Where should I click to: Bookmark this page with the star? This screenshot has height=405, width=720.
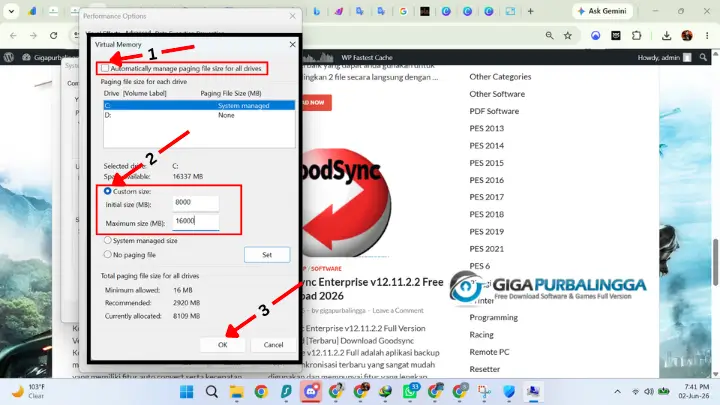click(568, 35)
